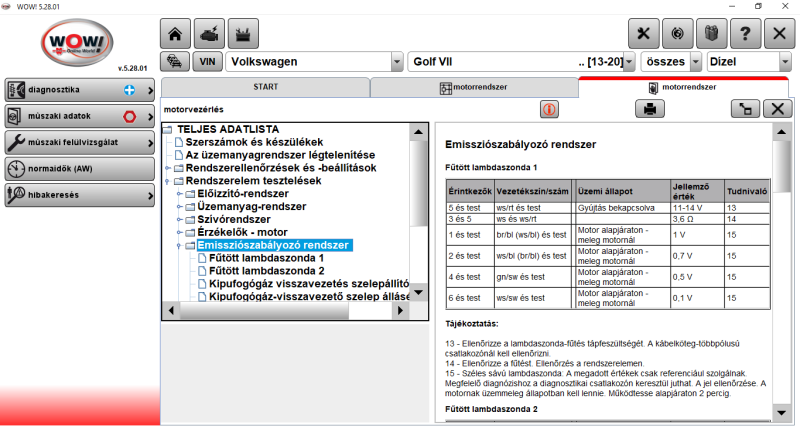Click the tree horizontal scrollbar thumb

coord(264,310)
